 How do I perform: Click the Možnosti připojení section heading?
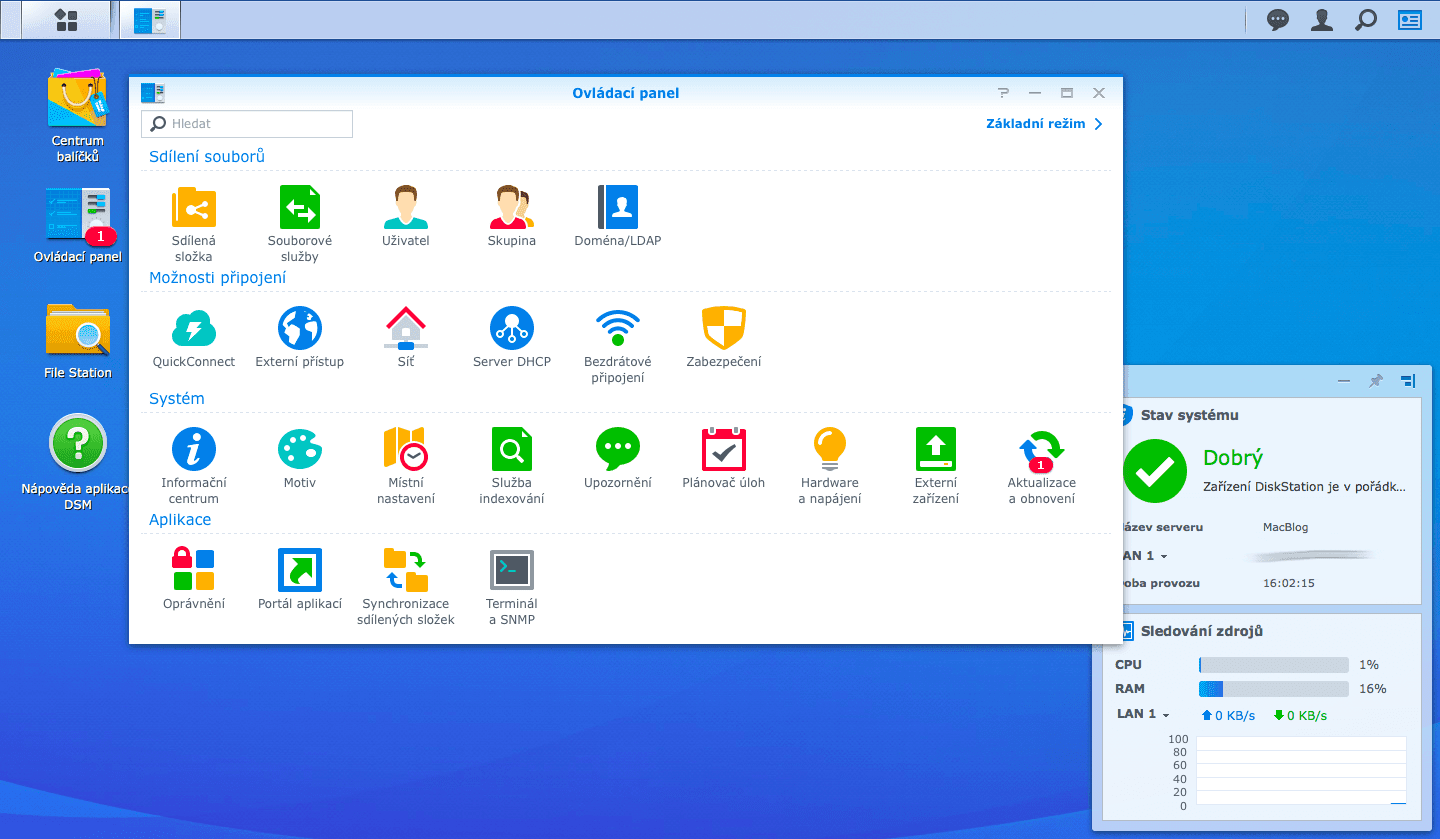click(x=218, y=278)
